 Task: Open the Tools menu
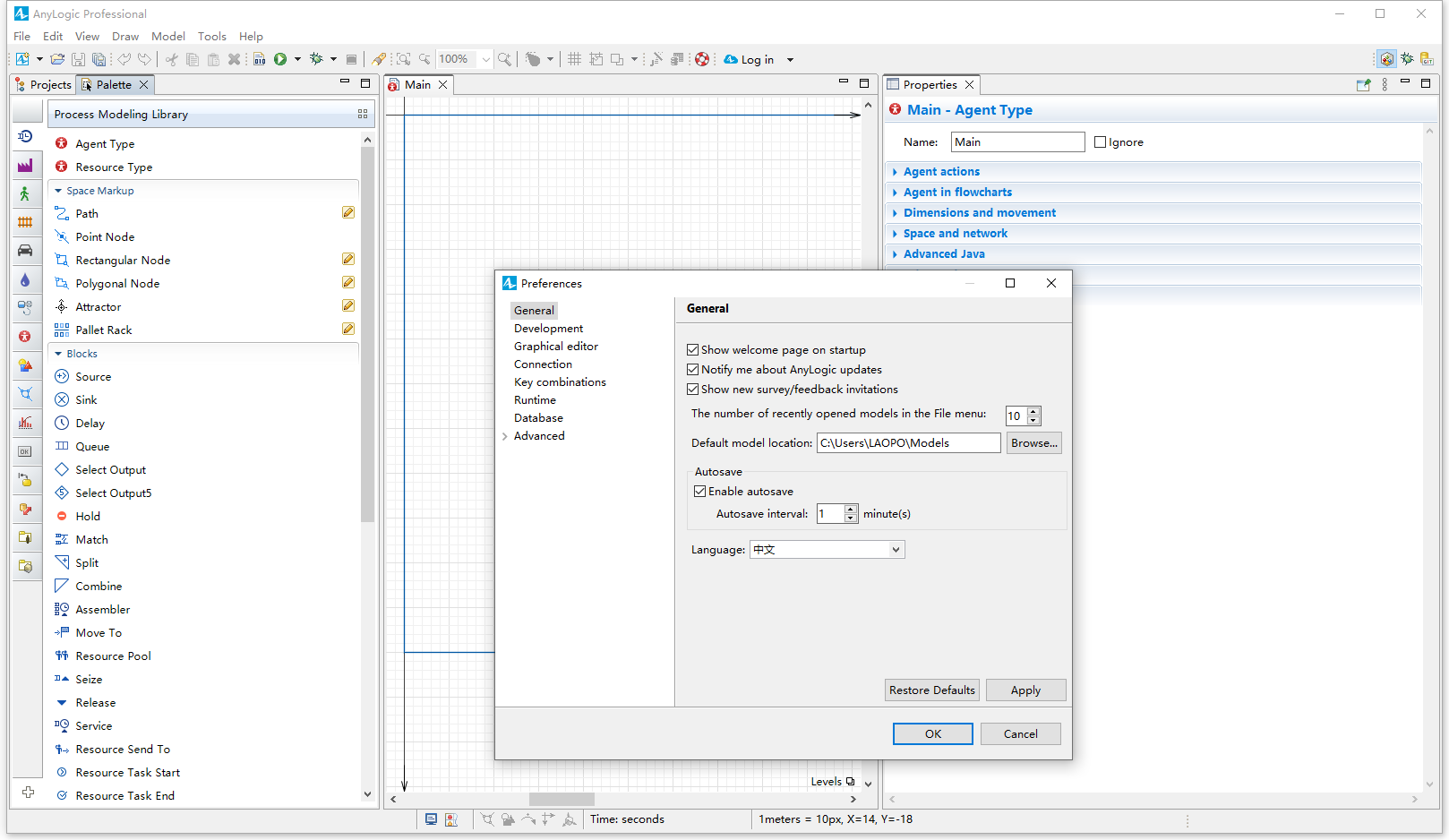pyautogui.click(x=212, y=36)
